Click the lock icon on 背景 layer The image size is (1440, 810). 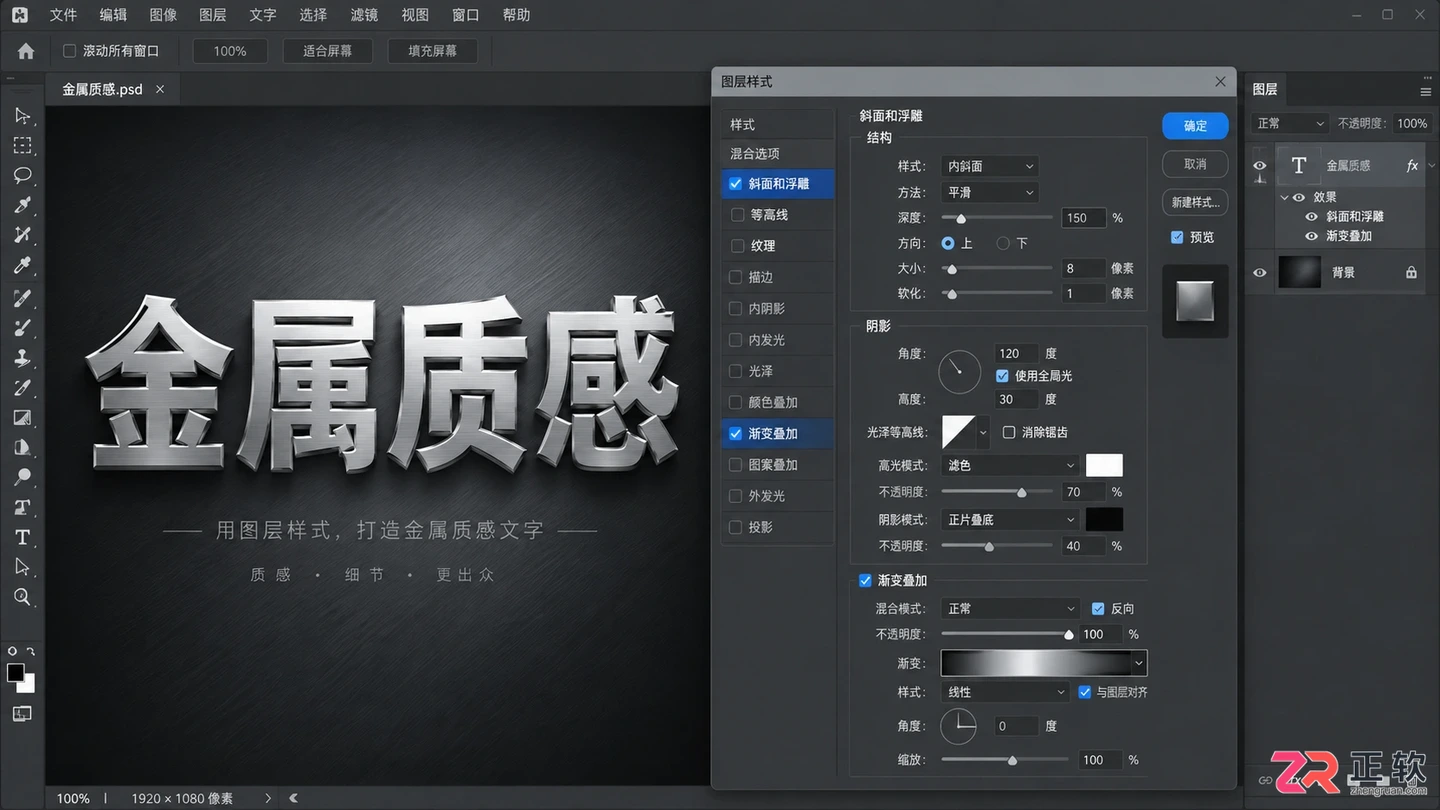(1411, 272)
